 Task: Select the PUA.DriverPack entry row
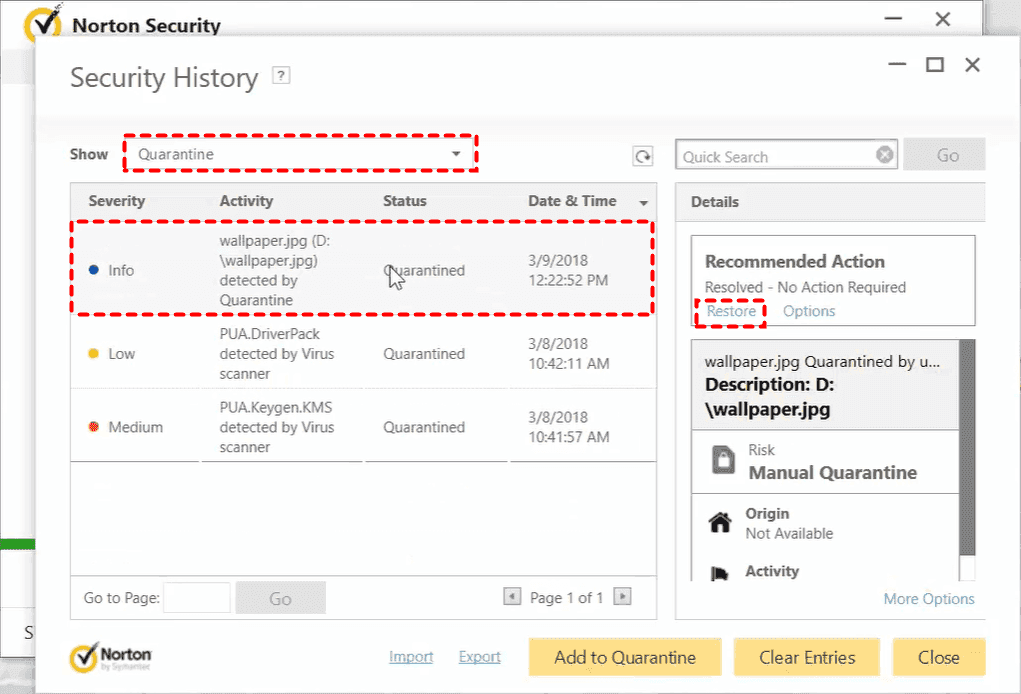360,354
